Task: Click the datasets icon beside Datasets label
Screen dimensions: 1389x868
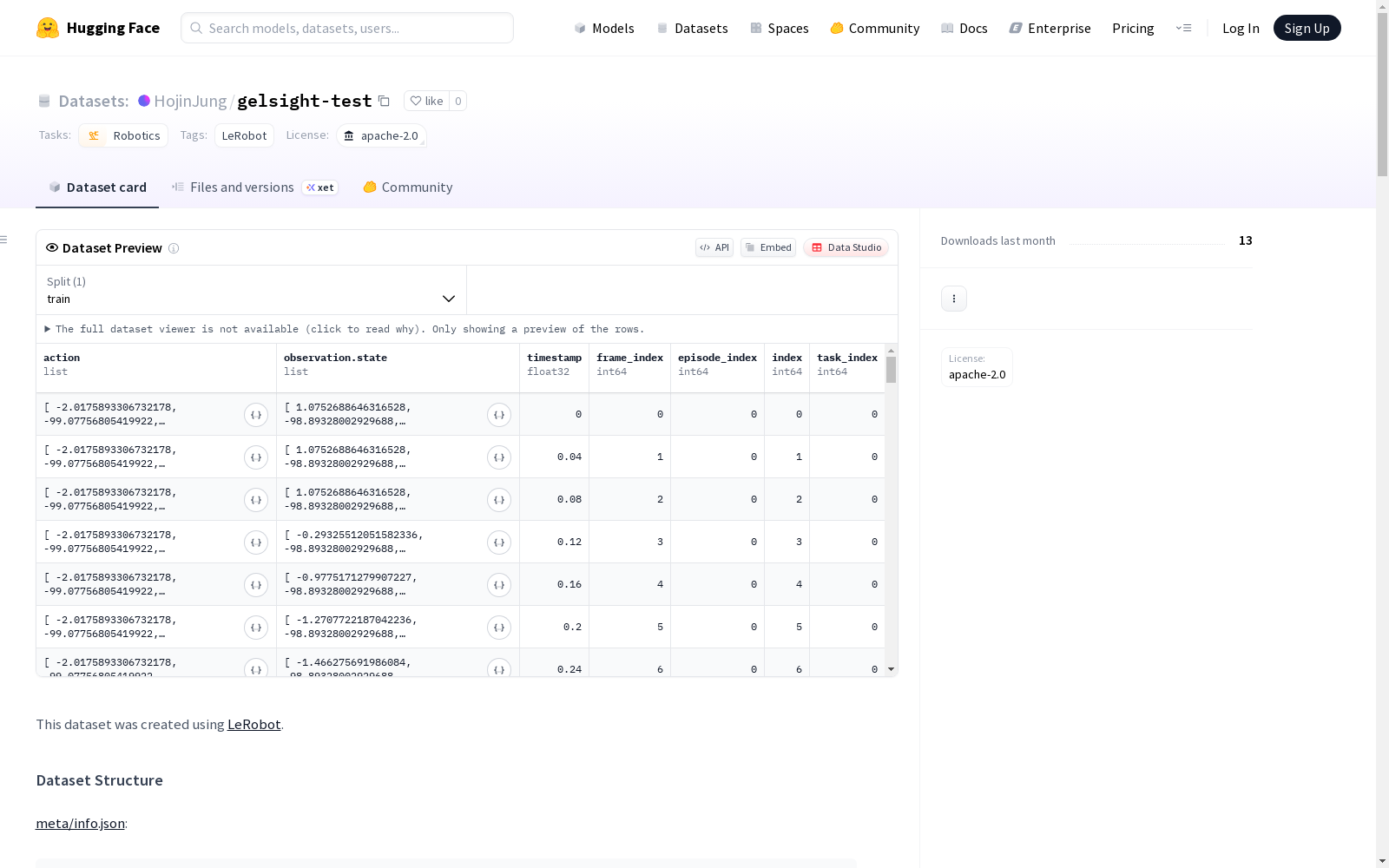Action: [x=44, y=102]
